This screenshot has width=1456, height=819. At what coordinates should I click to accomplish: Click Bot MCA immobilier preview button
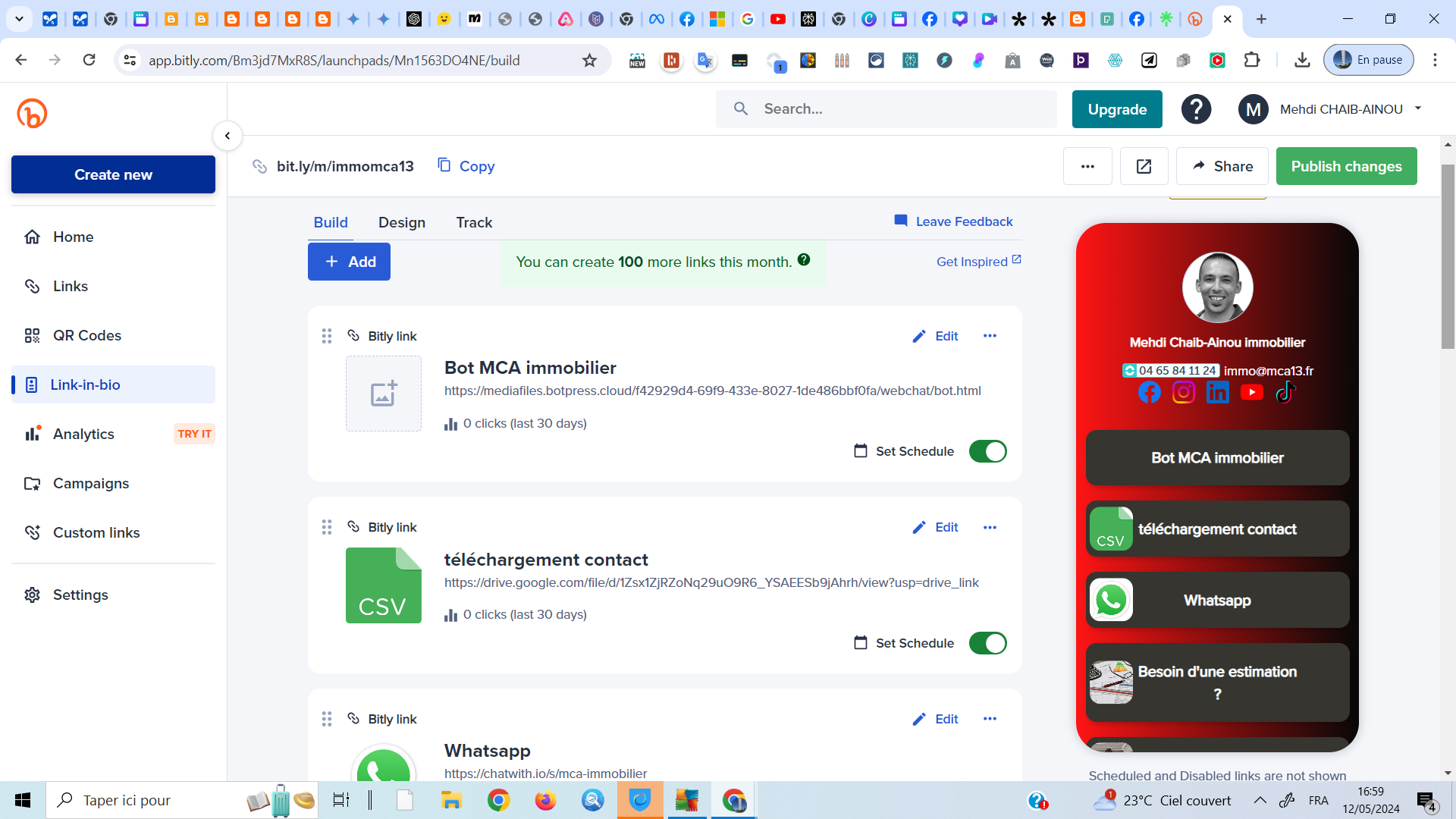[x=1217, y=458]
